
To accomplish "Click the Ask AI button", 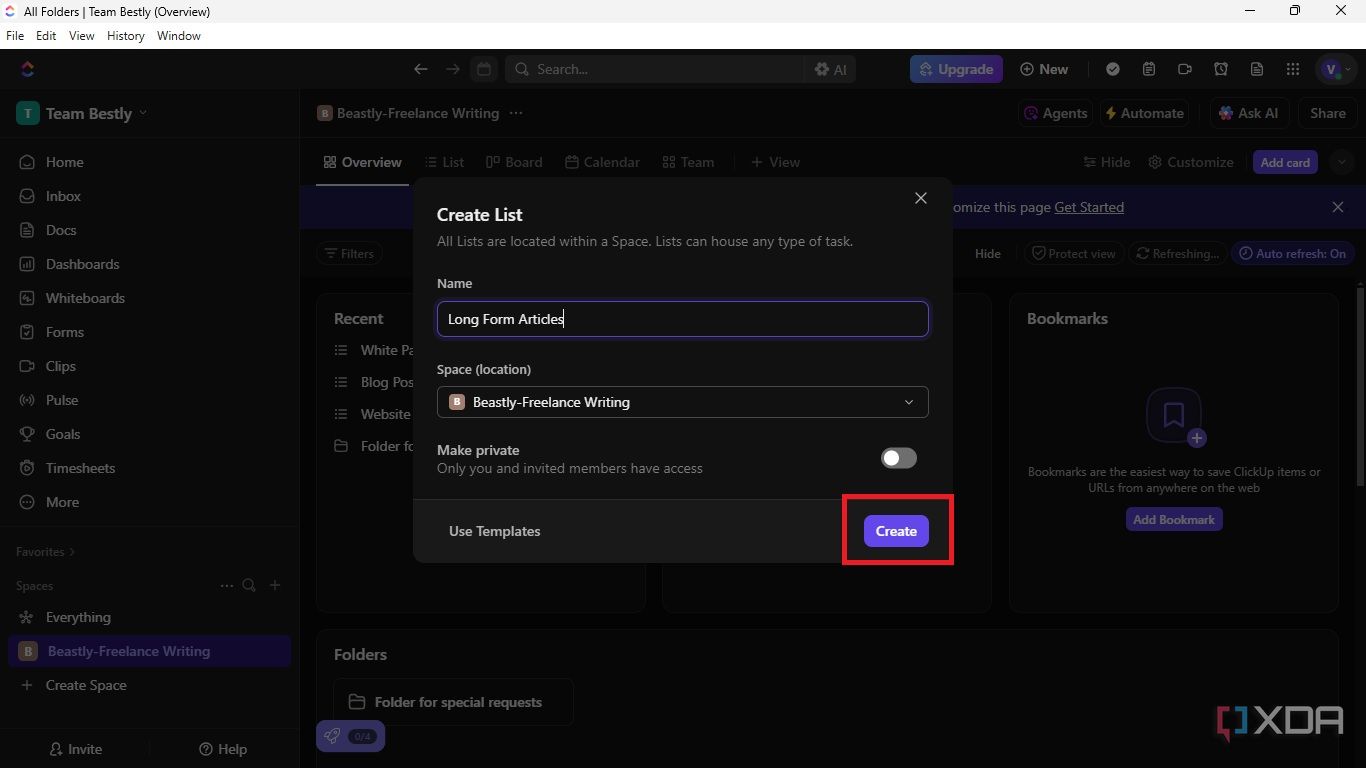I will coord(1249,113).
